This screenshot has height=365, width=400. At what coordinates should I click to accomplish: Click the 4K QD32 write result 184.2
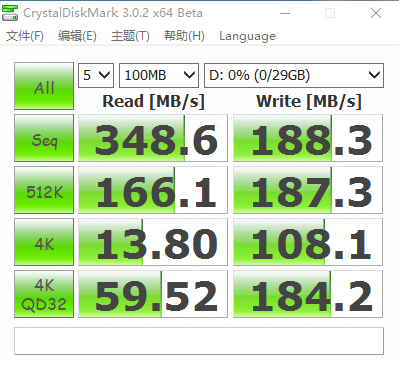(308, 294)
